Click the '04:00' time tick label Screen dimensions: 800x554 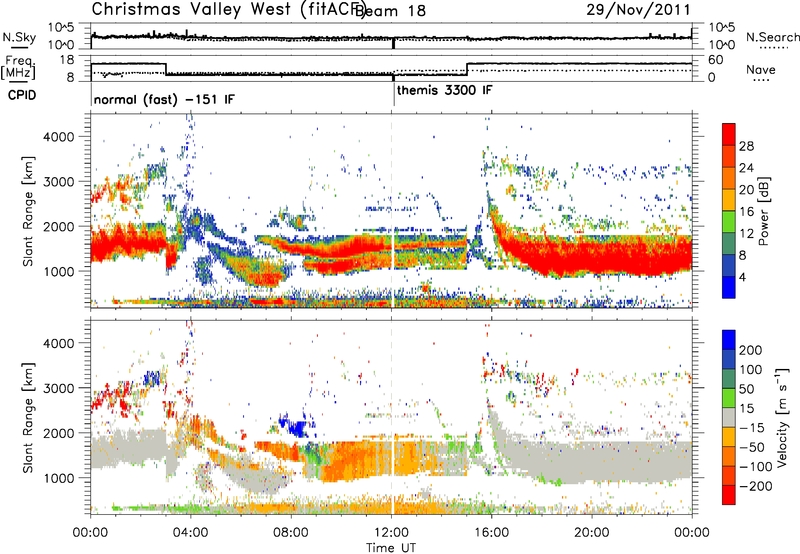pyautogui.click(x=190, y=533)
